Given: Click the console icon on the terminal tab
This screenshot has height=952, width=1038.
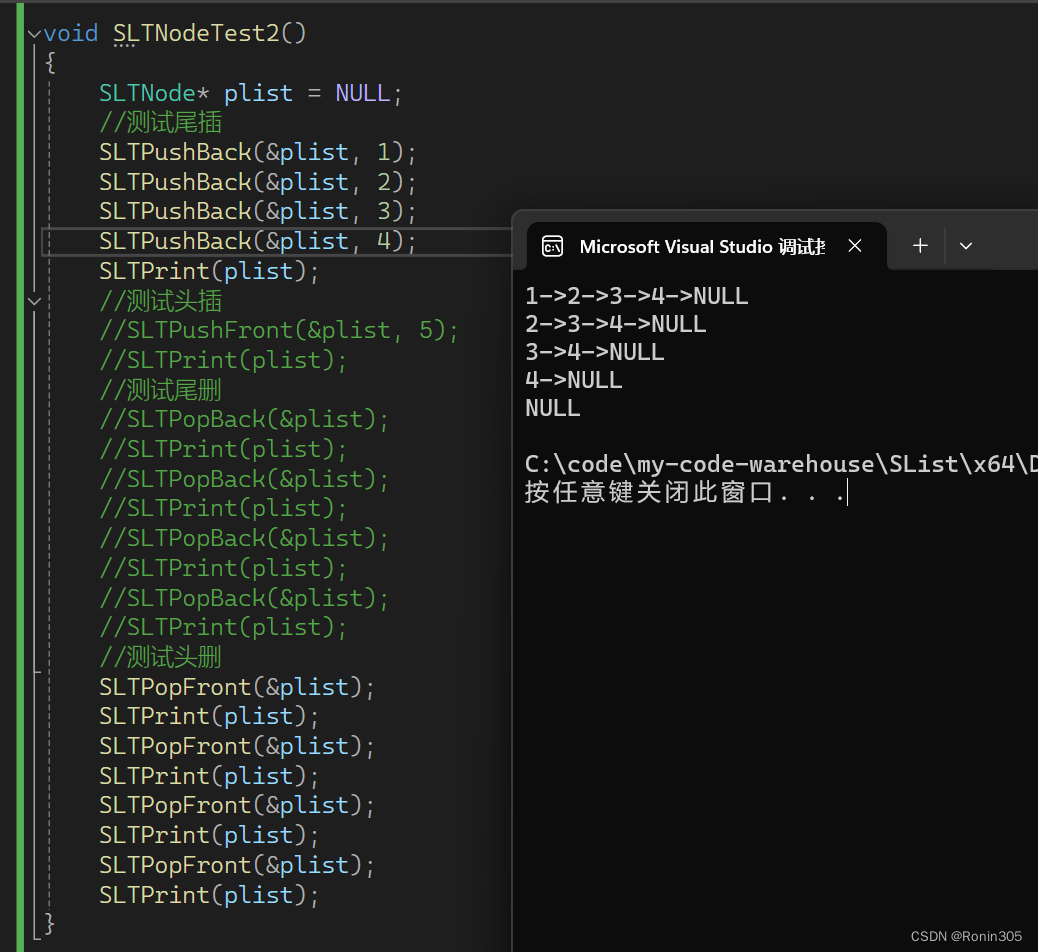Looking at the screenshot, I should (x=552, y=247).
